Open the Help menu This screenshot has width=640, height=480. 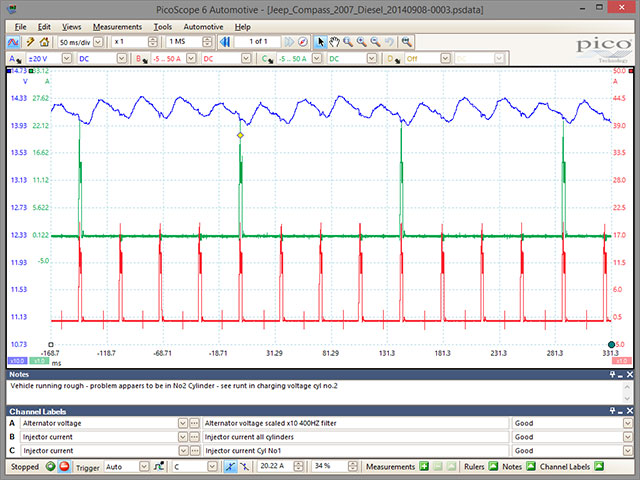pos(242,27)
